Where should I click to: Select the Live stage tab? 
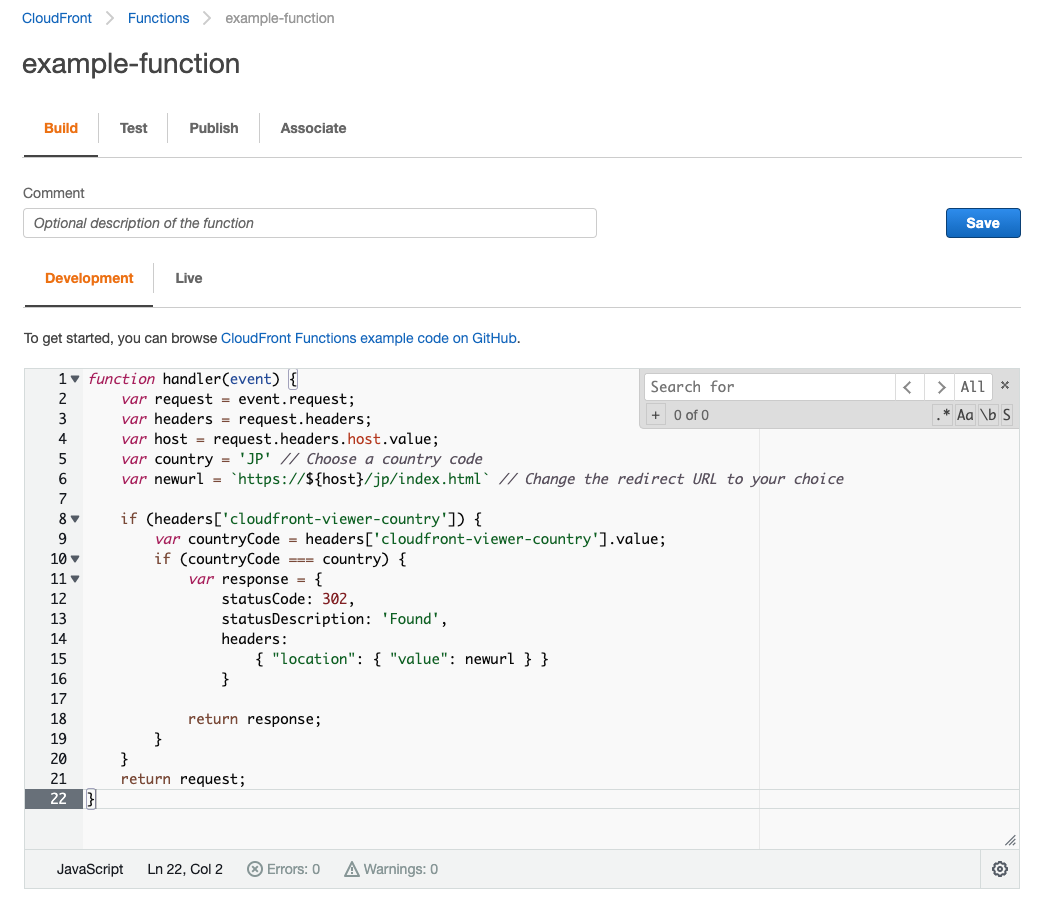189,279
